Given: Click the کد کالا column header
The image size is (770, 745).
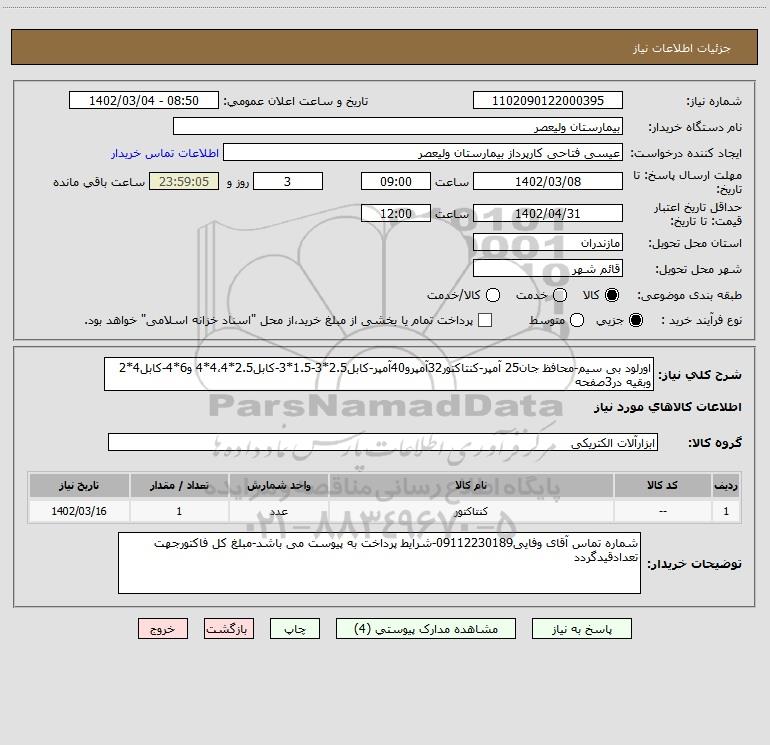Looking at the screenshot, I should pyautogui.click(x=662, y=485).
